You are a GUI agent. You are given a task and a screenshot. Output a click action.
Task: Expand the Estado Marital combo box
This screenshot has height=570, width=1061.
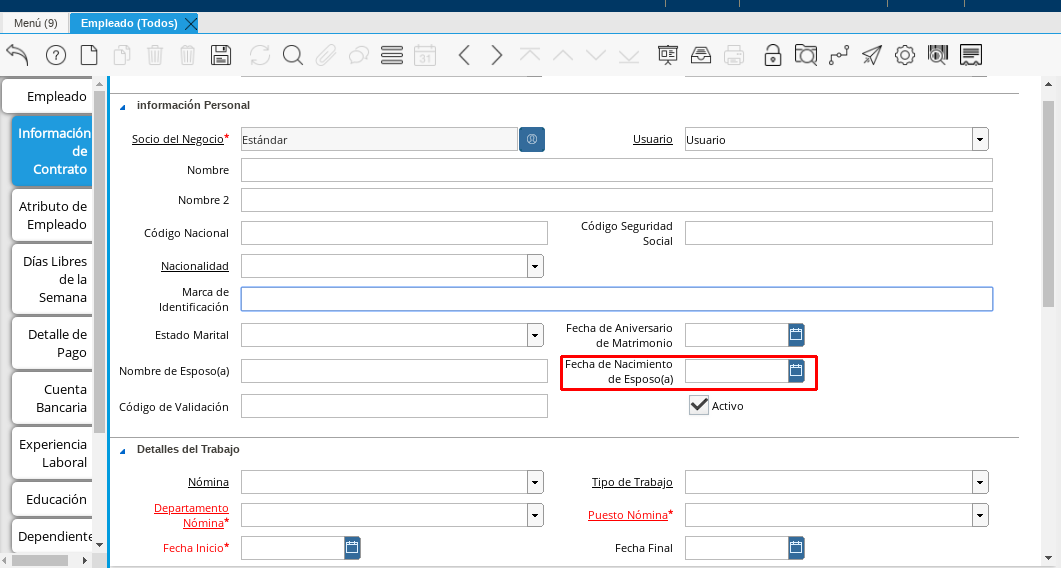pyautogui.click(x=535, y=335)
